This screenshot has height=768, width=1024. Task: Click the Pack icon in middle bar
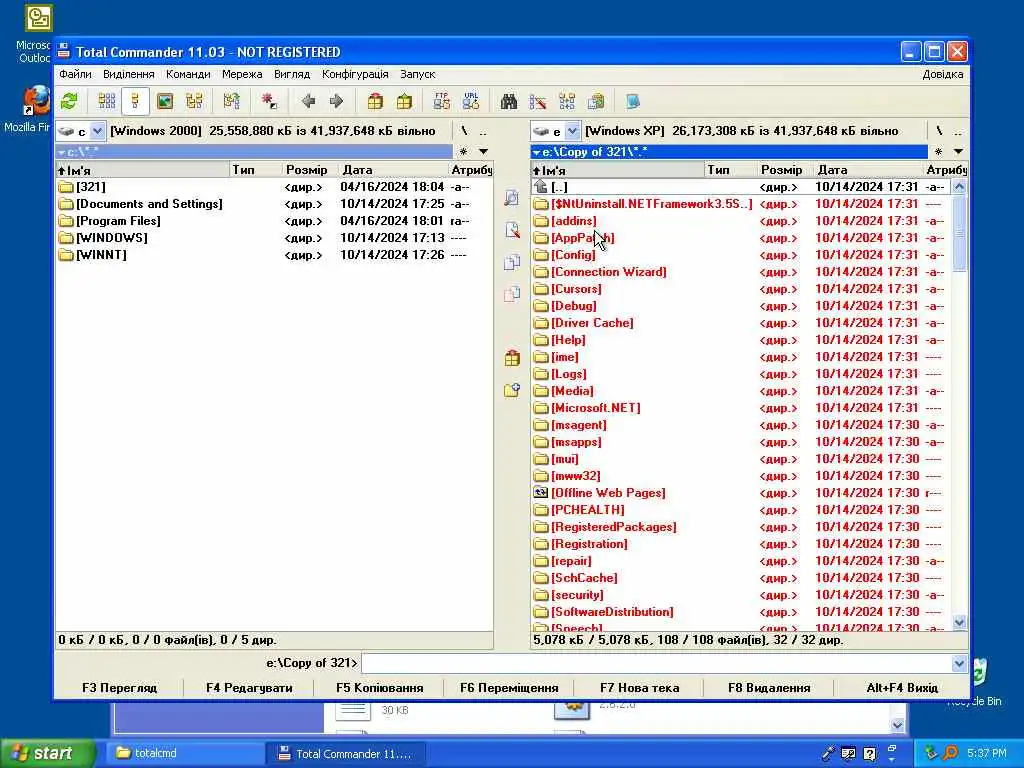point(512,358)
